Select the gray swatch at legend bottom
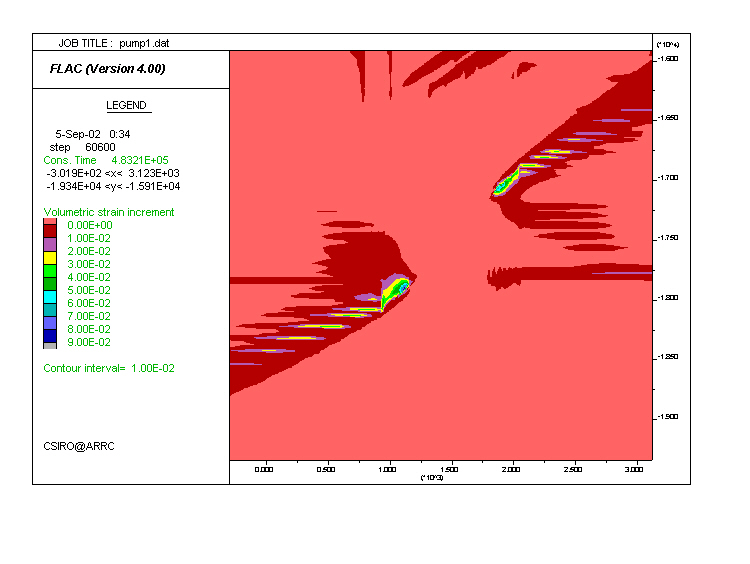 click(x=50, y=345)
